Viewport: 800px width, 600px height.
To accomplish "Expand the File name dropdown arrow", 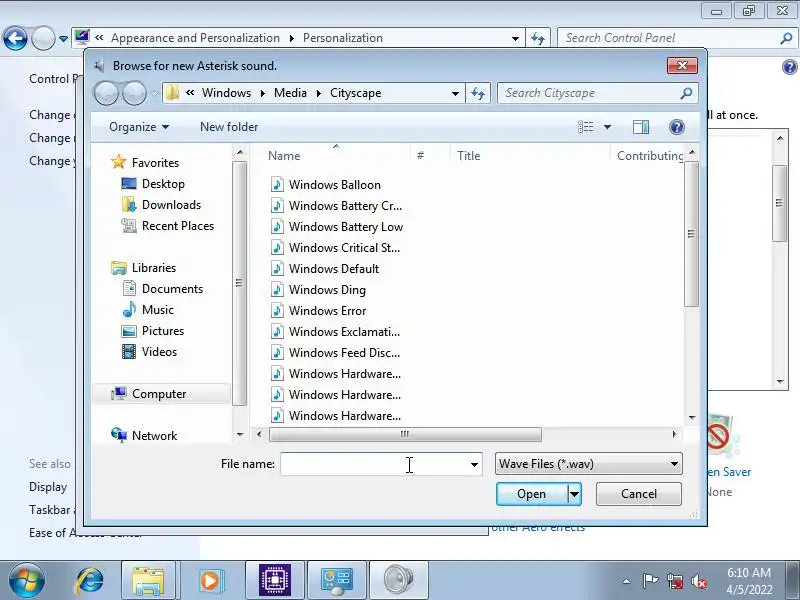I will click(x=474, y=464).
